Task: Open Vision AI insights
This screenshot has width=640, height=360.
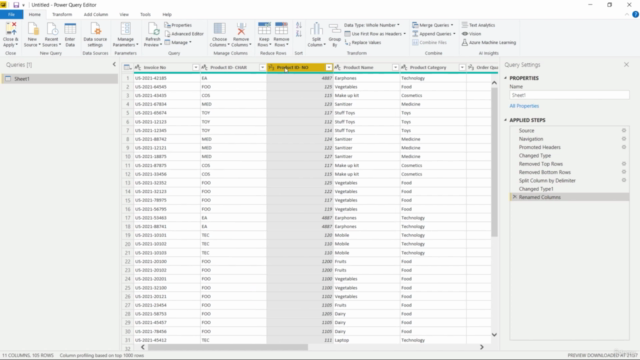Action: point(471,34)
